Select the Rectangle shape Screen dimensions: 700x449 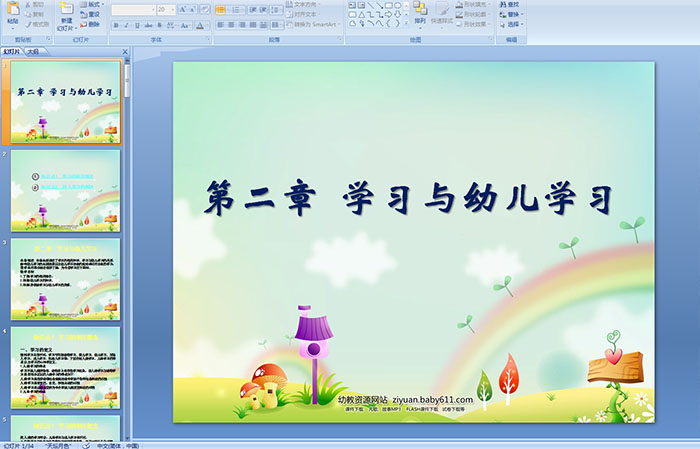388,5
